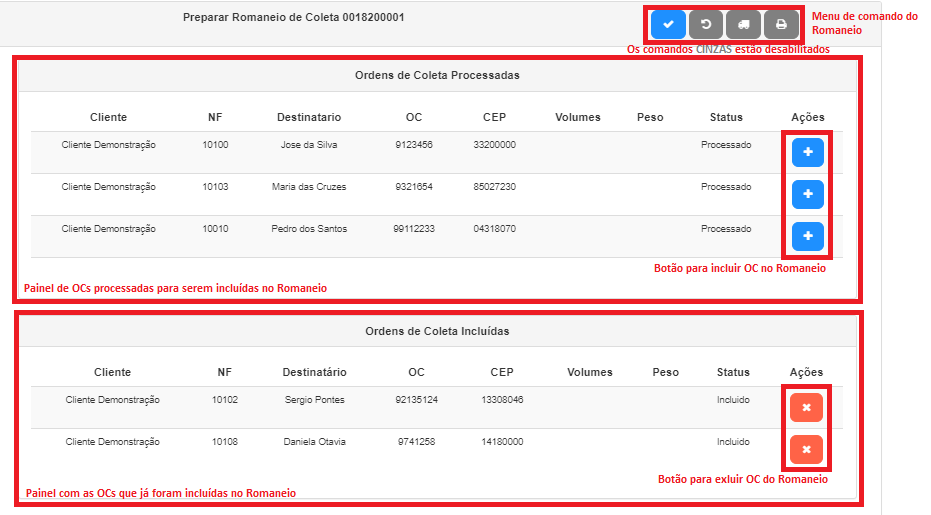Click the page title Preparar Romaneio de Coleta
Viewport: 931px width, 515px height.
pyautogui.click(x=294, y=17)
